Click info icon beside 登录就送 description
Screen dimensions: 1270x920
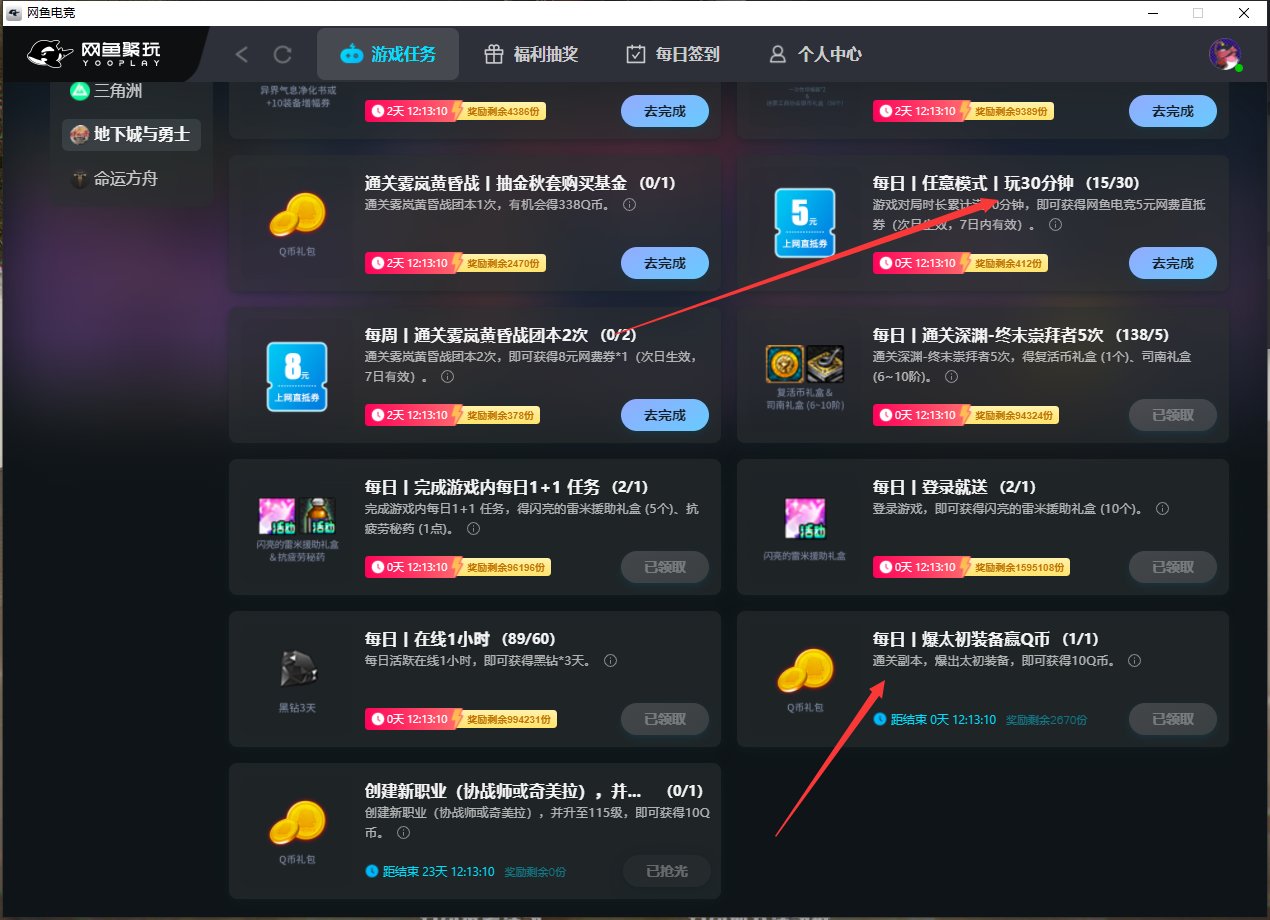point(1162,509)
